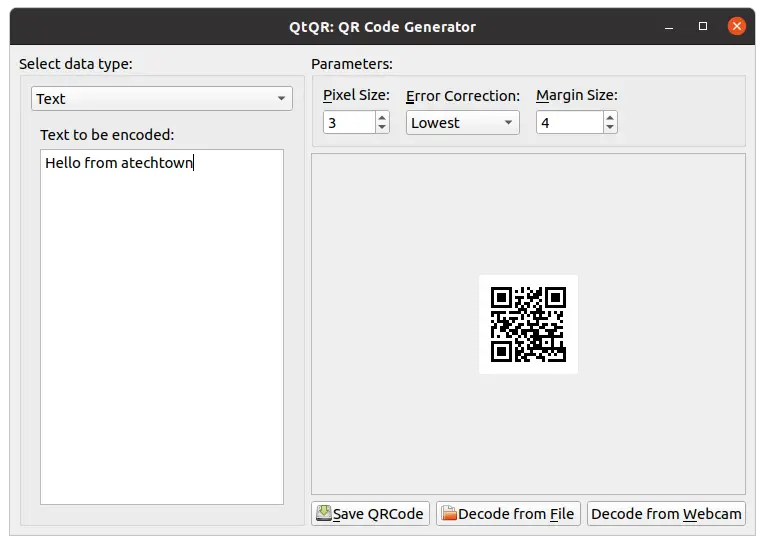Increase Margin Size with up arrow
Image resolution: width=765 pixels, height=545 pixels.
[x=610, y=117]
